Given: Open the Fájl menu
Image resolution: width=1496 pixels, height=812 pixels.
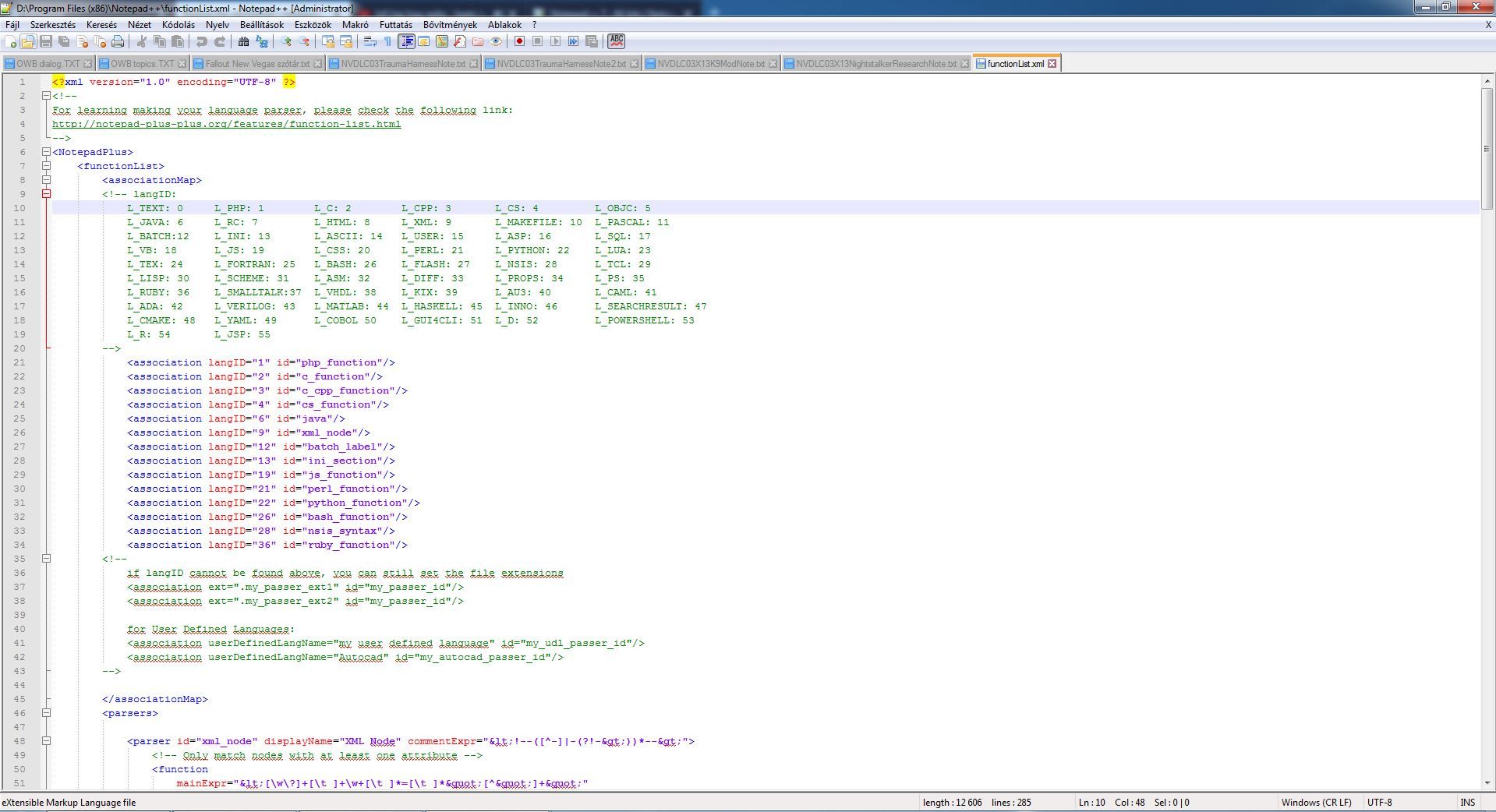Looking at the screenshot, I should coord(12,25).
